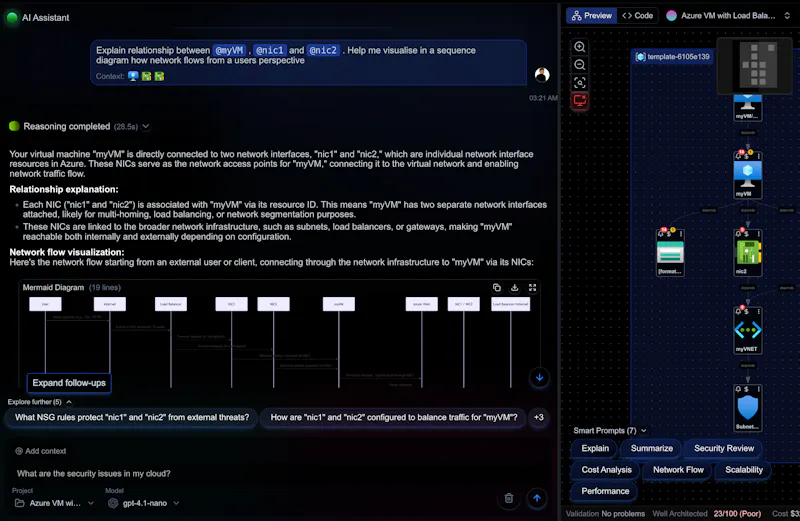Switch to the Preview tab
The width and height of the screenshot is (800, 521).
[x=592, y=16]
